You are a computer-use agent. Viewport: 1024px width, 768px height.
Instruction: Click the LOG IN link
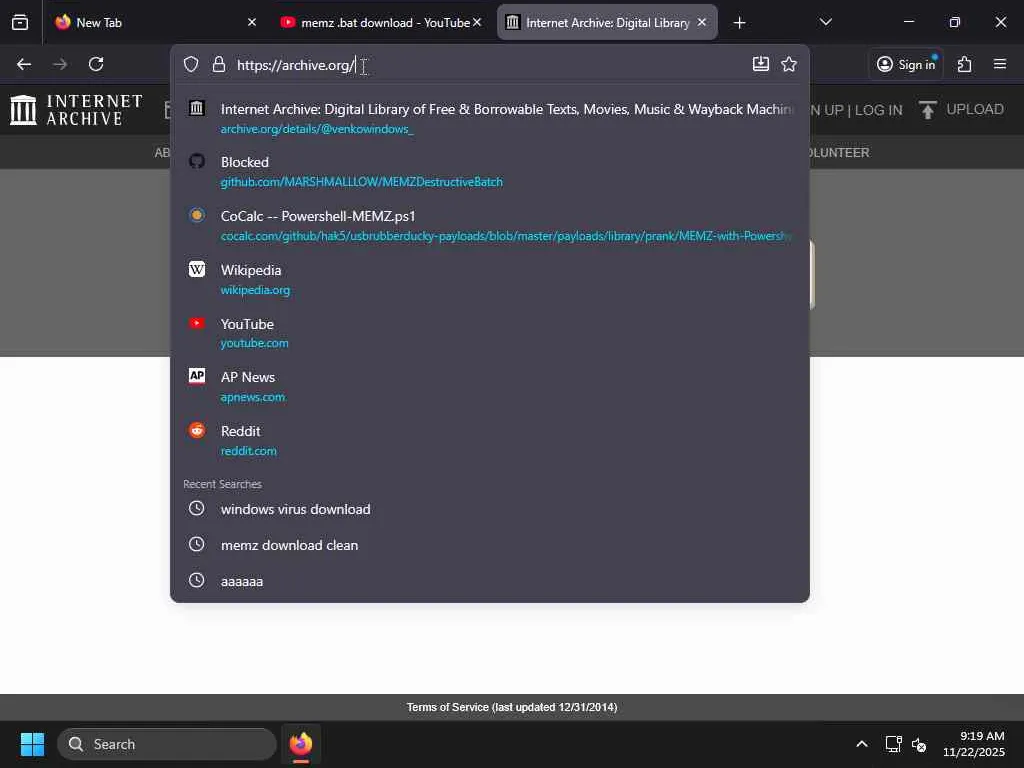click(x=878, y=110)
